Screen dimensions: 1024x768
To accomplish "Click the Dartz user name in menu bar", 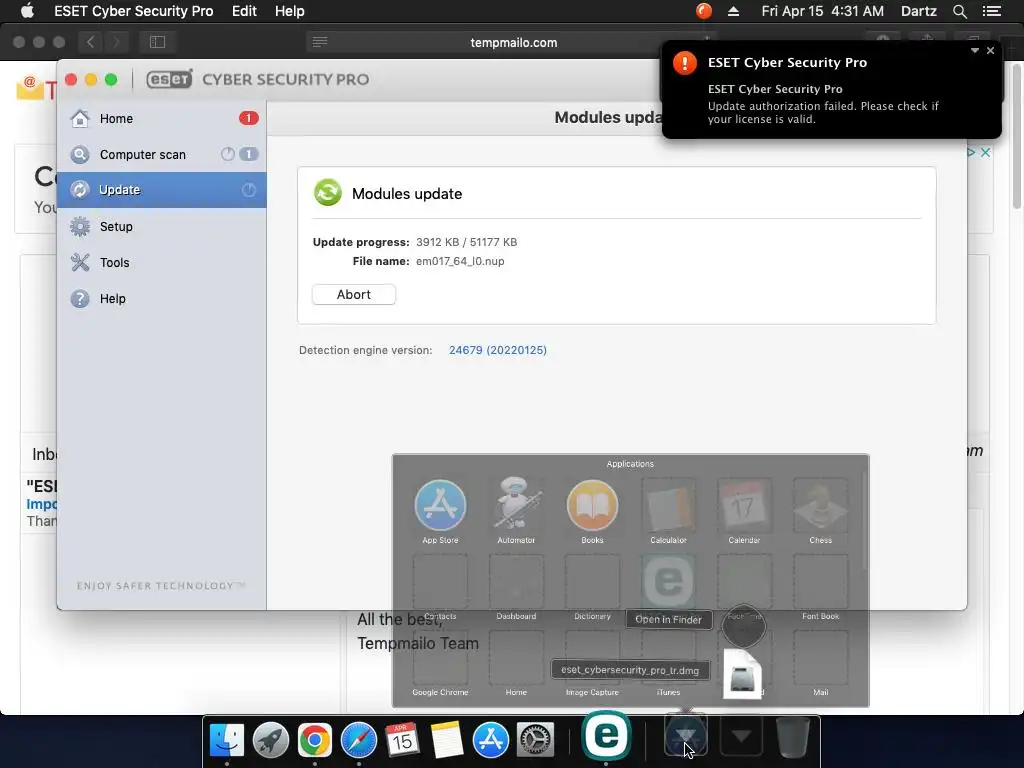I will (x=918, y=11).
